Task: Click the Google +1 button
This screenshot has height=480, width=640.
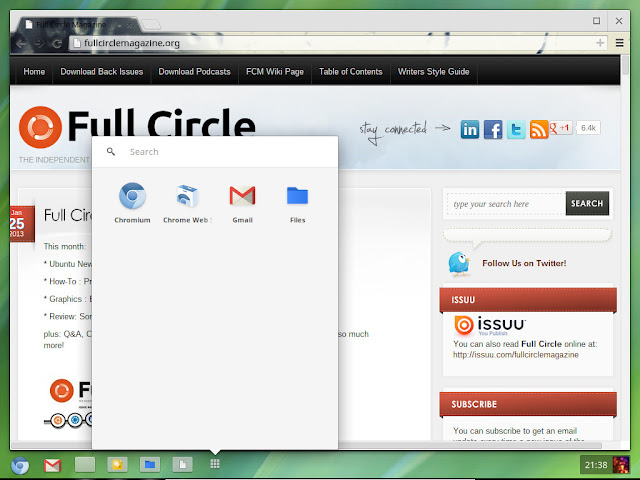Action: tap(561, 128)
